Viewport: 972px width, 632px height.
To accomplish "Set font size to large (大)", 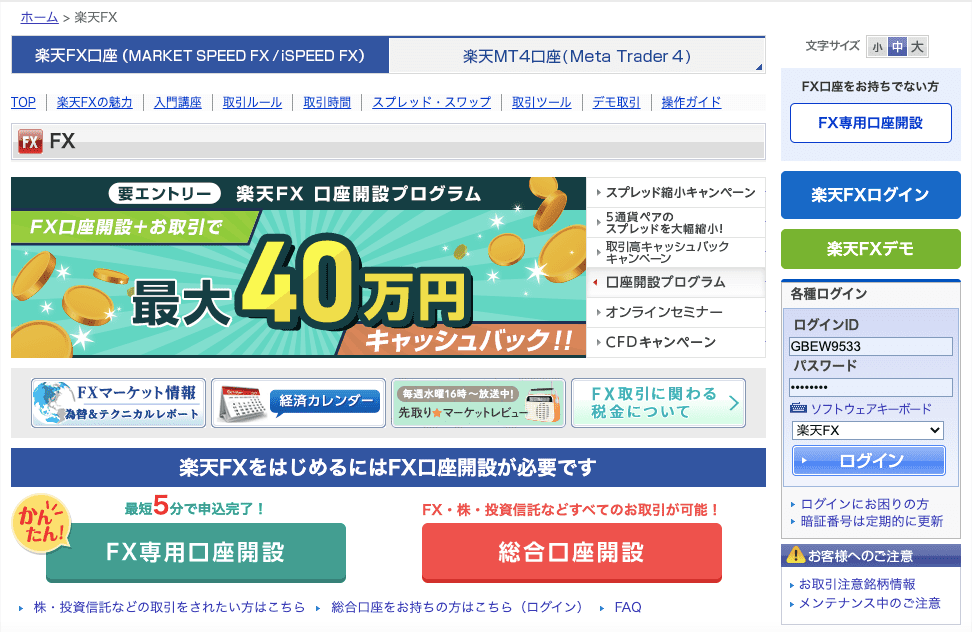I will click(917, 46).
